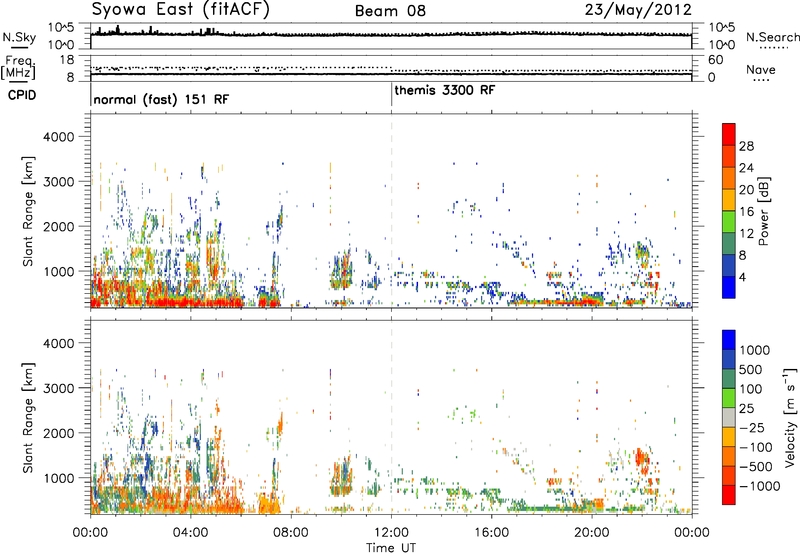Click the '04:00' time tick label
The width and height of the screenshot is (800, 554).
(190, 533)
